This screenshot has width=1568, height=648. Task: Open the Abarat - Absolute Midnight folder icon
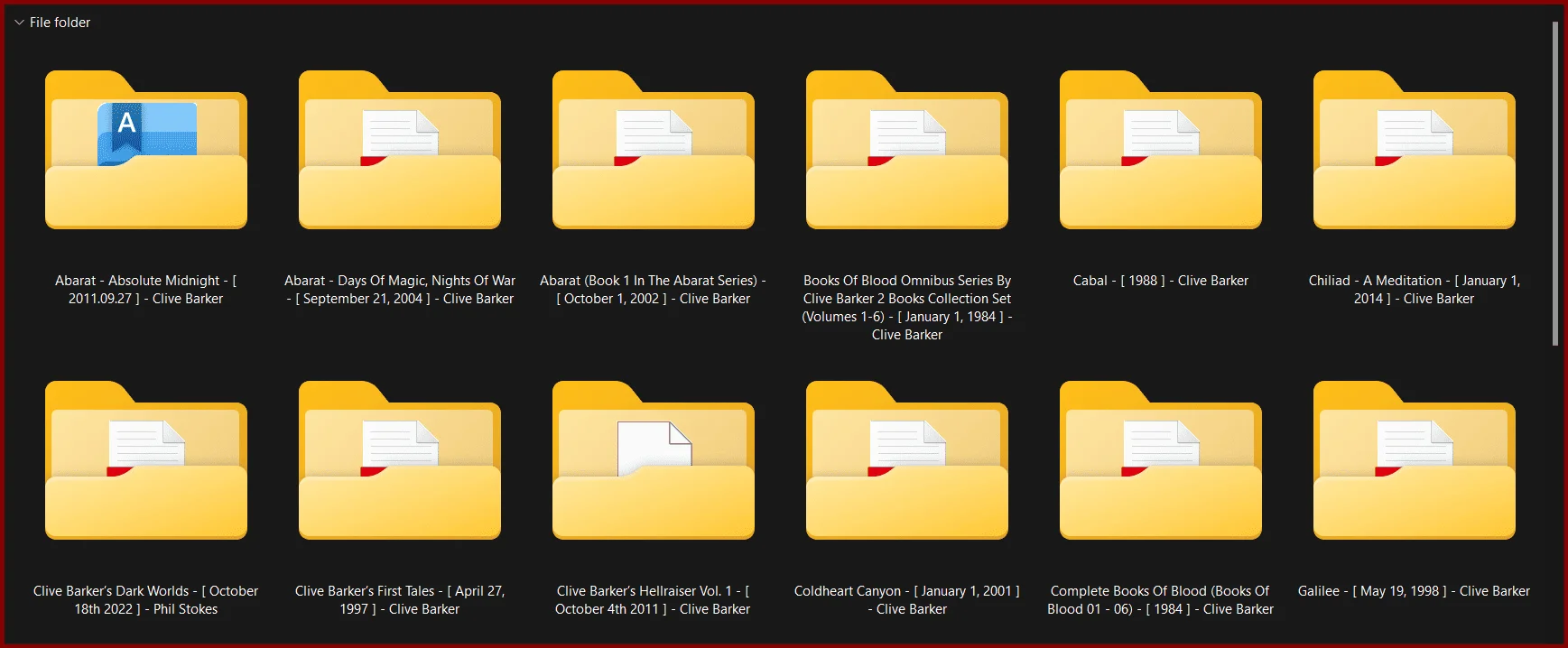(x=146, y=150)
